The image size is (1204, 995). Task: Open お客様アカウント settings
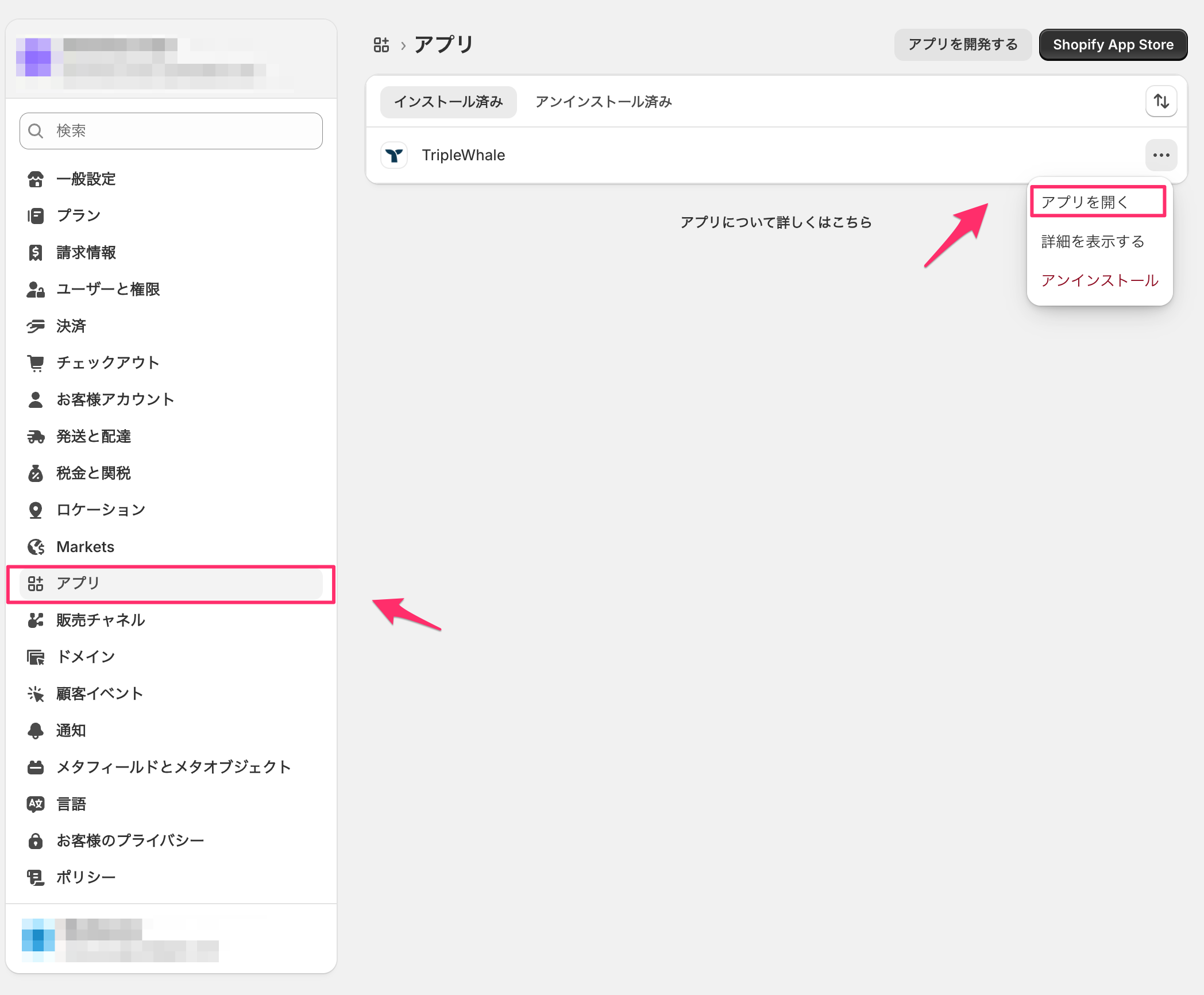coord(171,400)
